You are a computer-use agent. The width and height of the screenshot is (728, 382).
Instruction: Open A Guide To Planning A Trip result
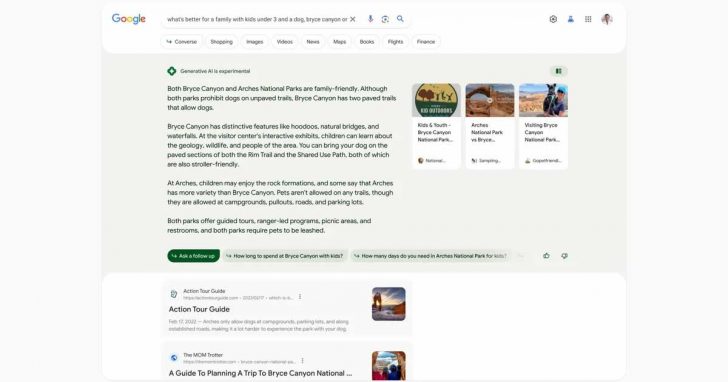pos(260,373)
